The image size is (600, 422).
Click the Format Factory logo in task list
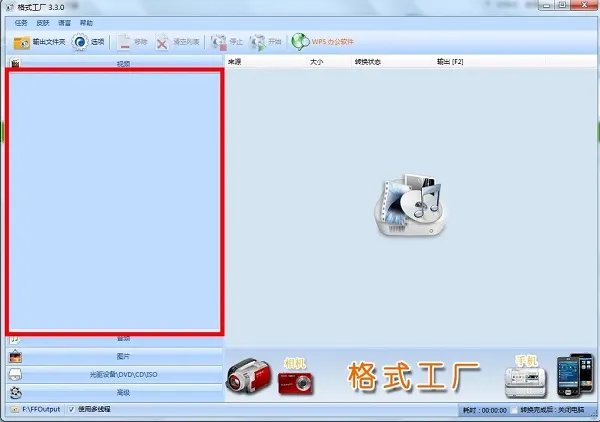[410, 205]
